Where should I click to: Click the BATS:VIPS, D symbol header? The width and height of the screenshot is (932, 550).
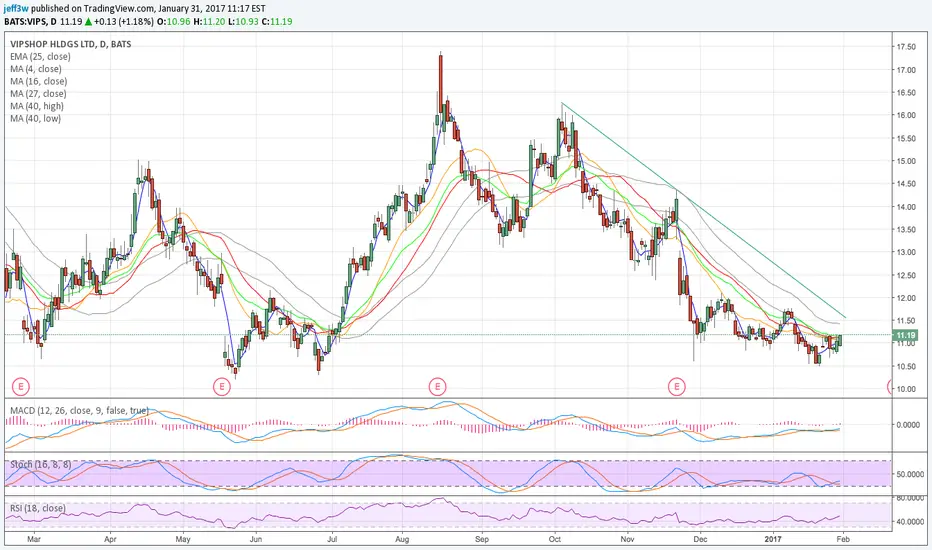tap(30, 21)
